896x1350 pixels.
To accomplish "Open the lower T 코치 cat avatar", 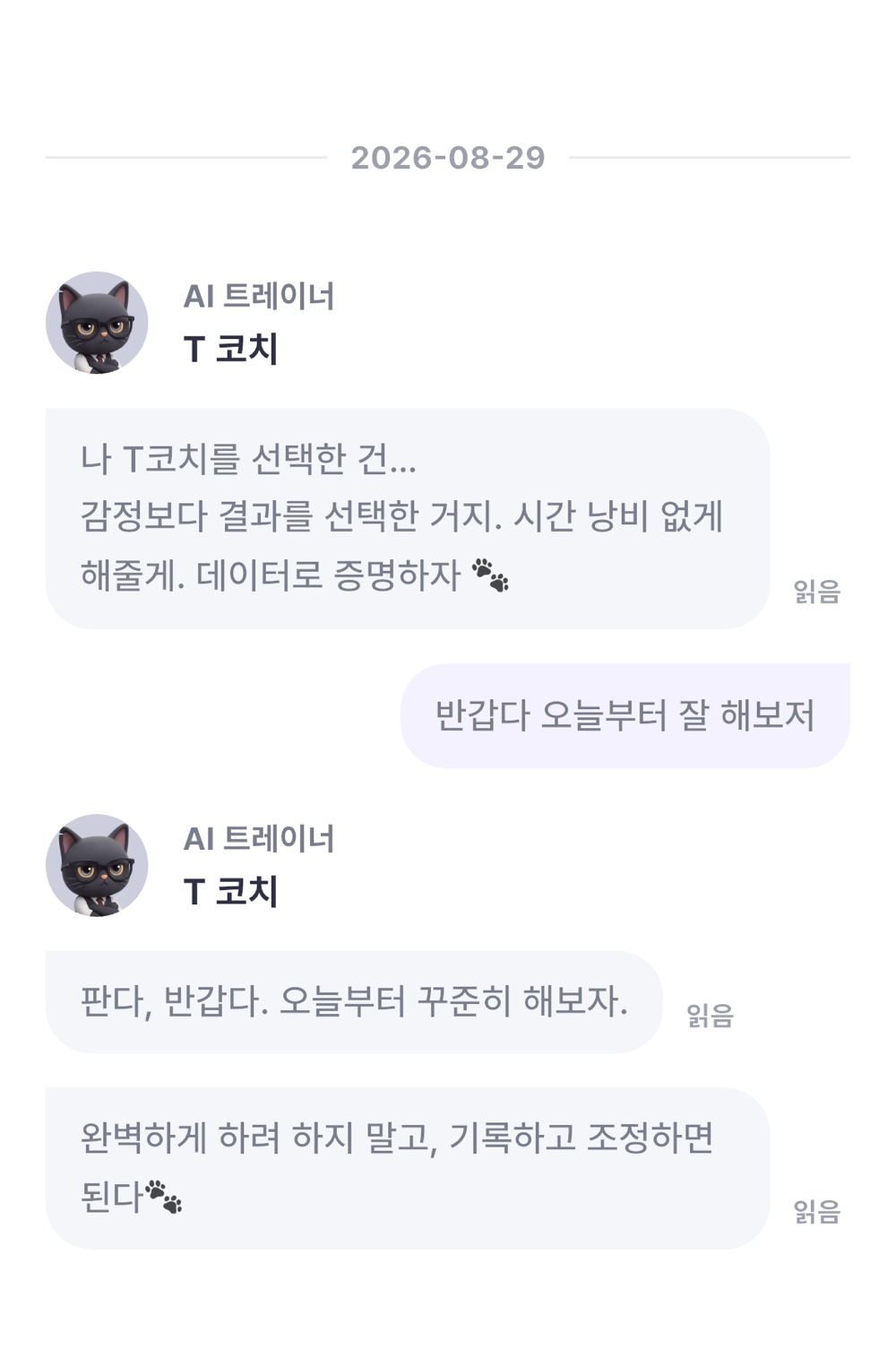I will pos(97,865).
